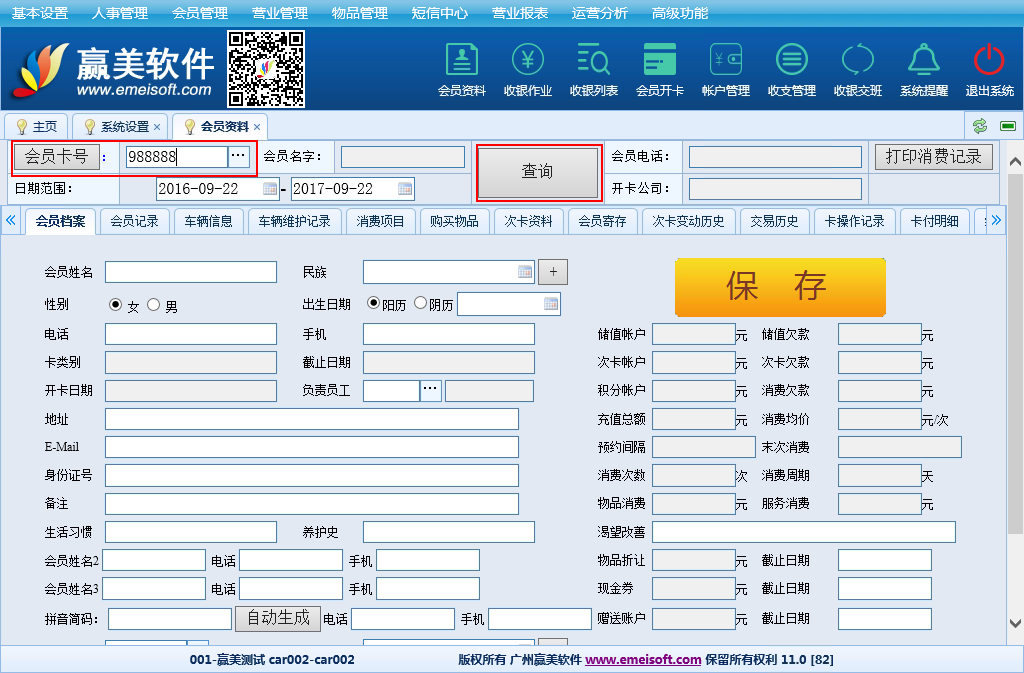
Task: Open the 系统提醒 bell icon
Action: [x=923, y=68]
